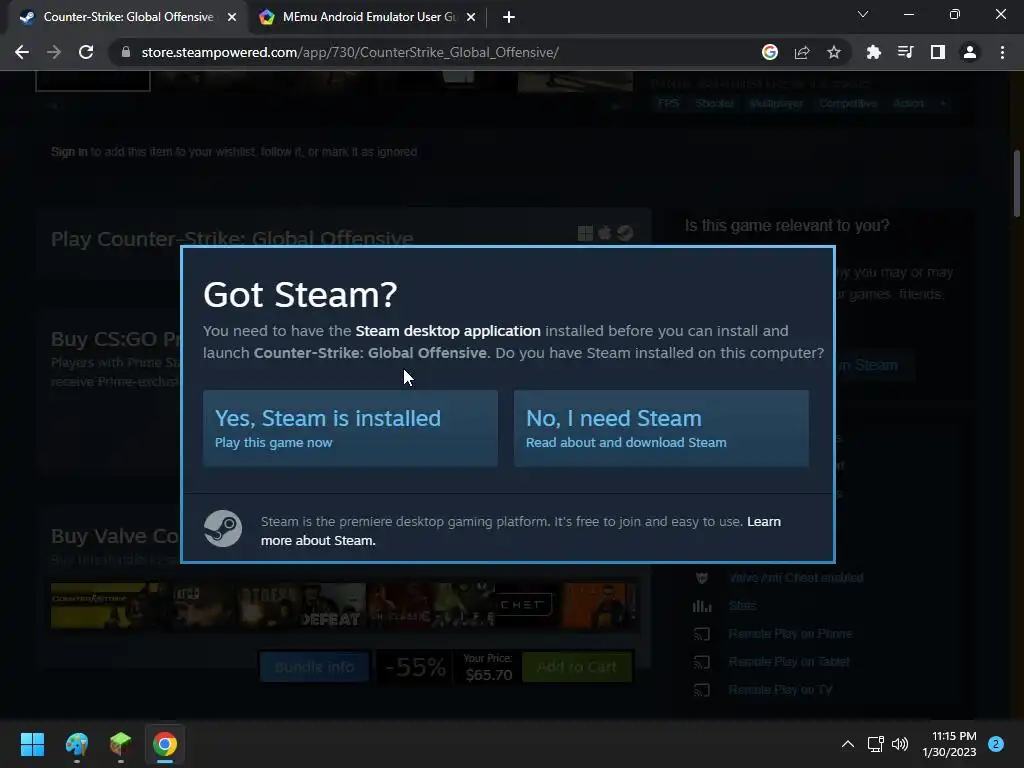
Task: Click Play Counter-Strike: Global Offensive heading
Action: [x=232, y=238]
